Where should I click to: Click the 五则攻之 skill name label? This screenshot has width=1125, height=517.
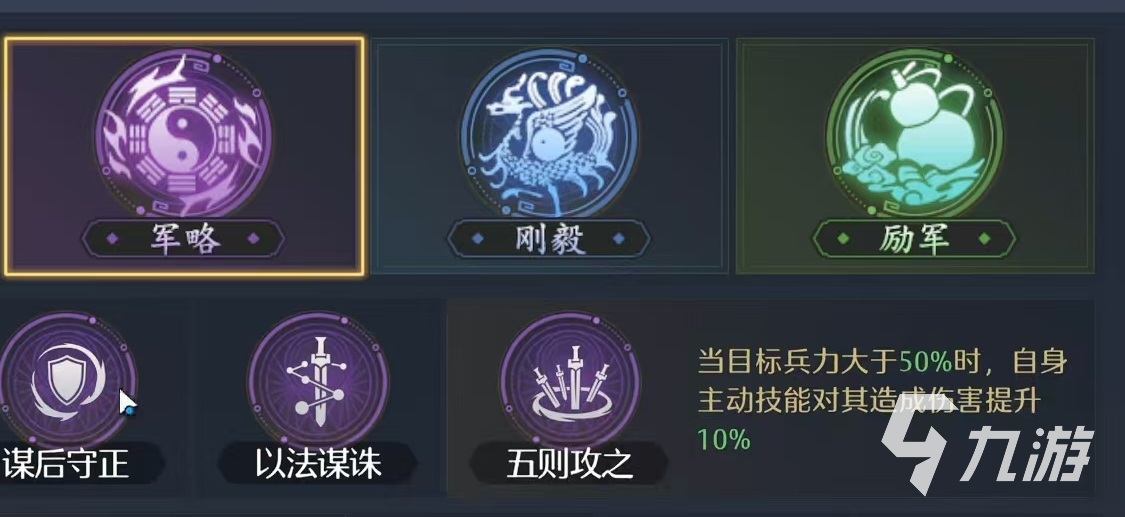569,465
